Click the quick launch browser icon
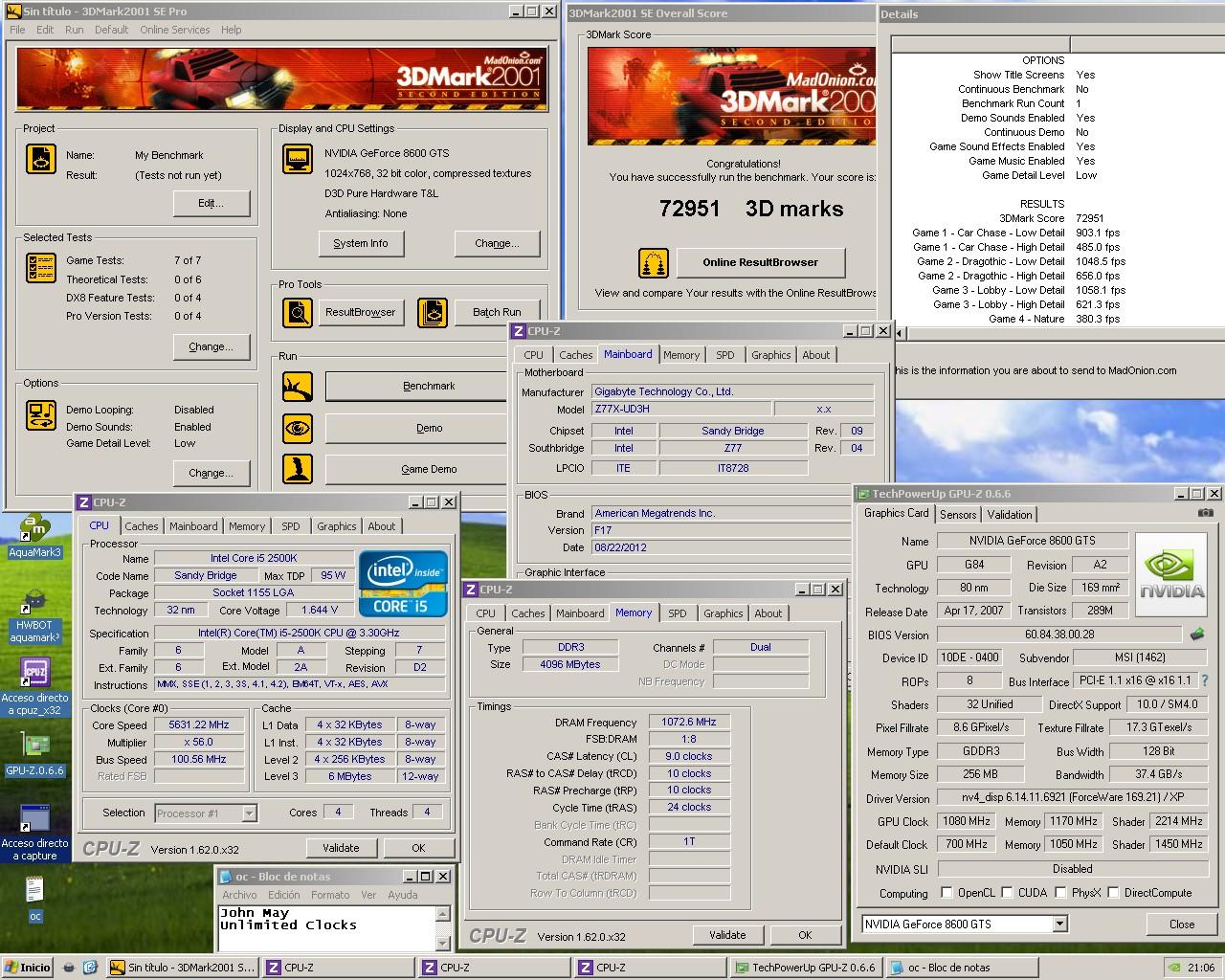The image size is (1225, 980). [x=89, y=968]
